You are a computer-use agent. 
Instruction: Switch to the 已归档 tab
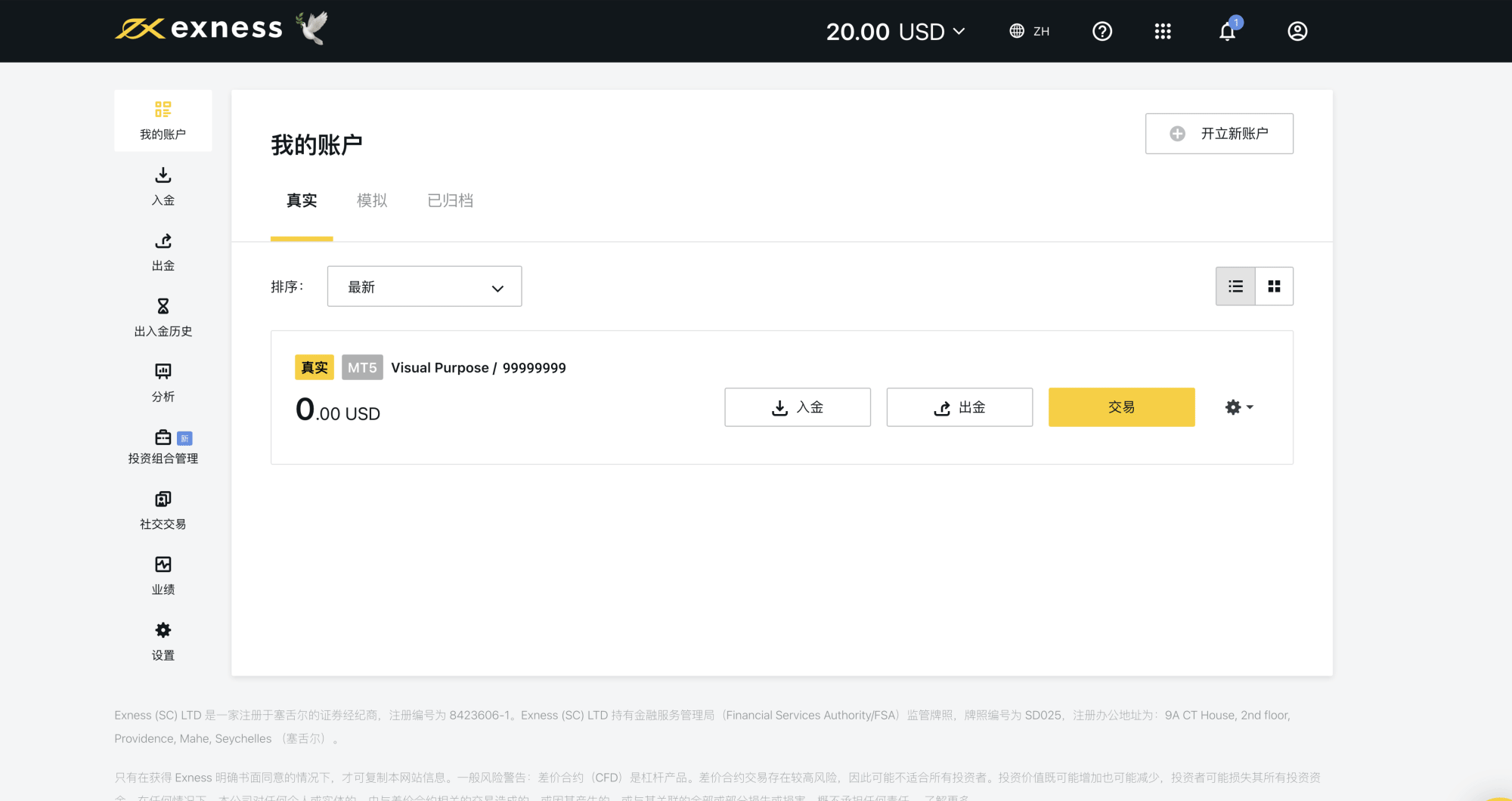click(450, 201)
